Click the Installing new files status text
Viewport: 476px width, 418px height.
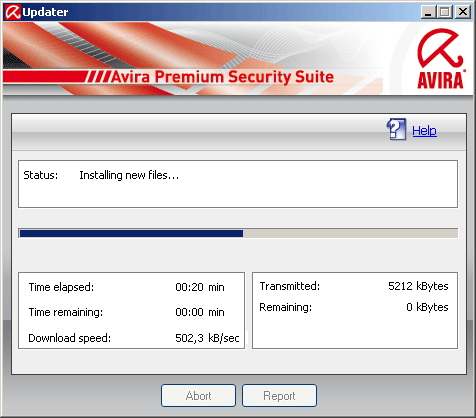point(129,175)
